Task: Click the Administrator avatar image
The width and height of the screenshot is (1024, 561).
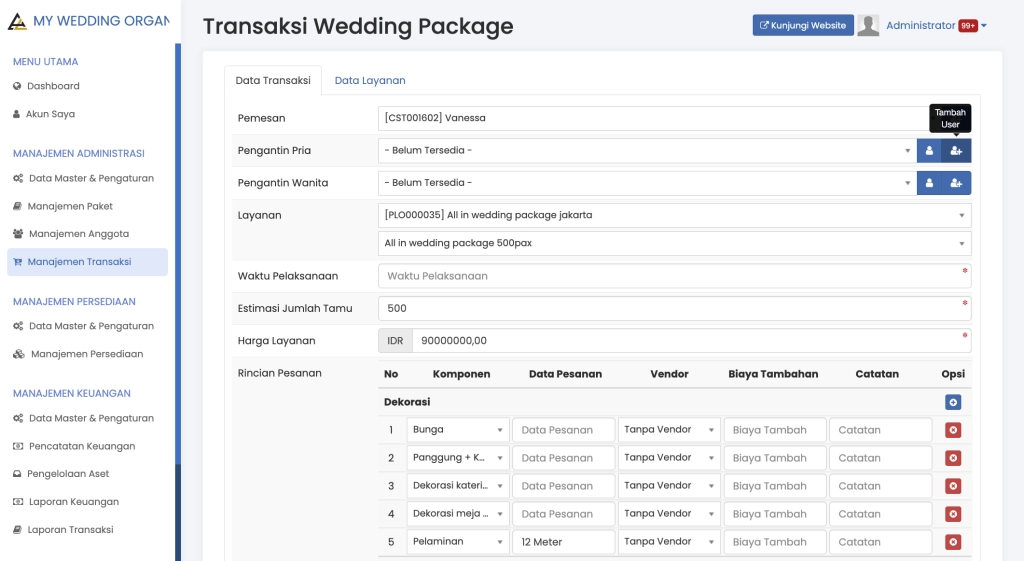Action: (x=869, y=26)
